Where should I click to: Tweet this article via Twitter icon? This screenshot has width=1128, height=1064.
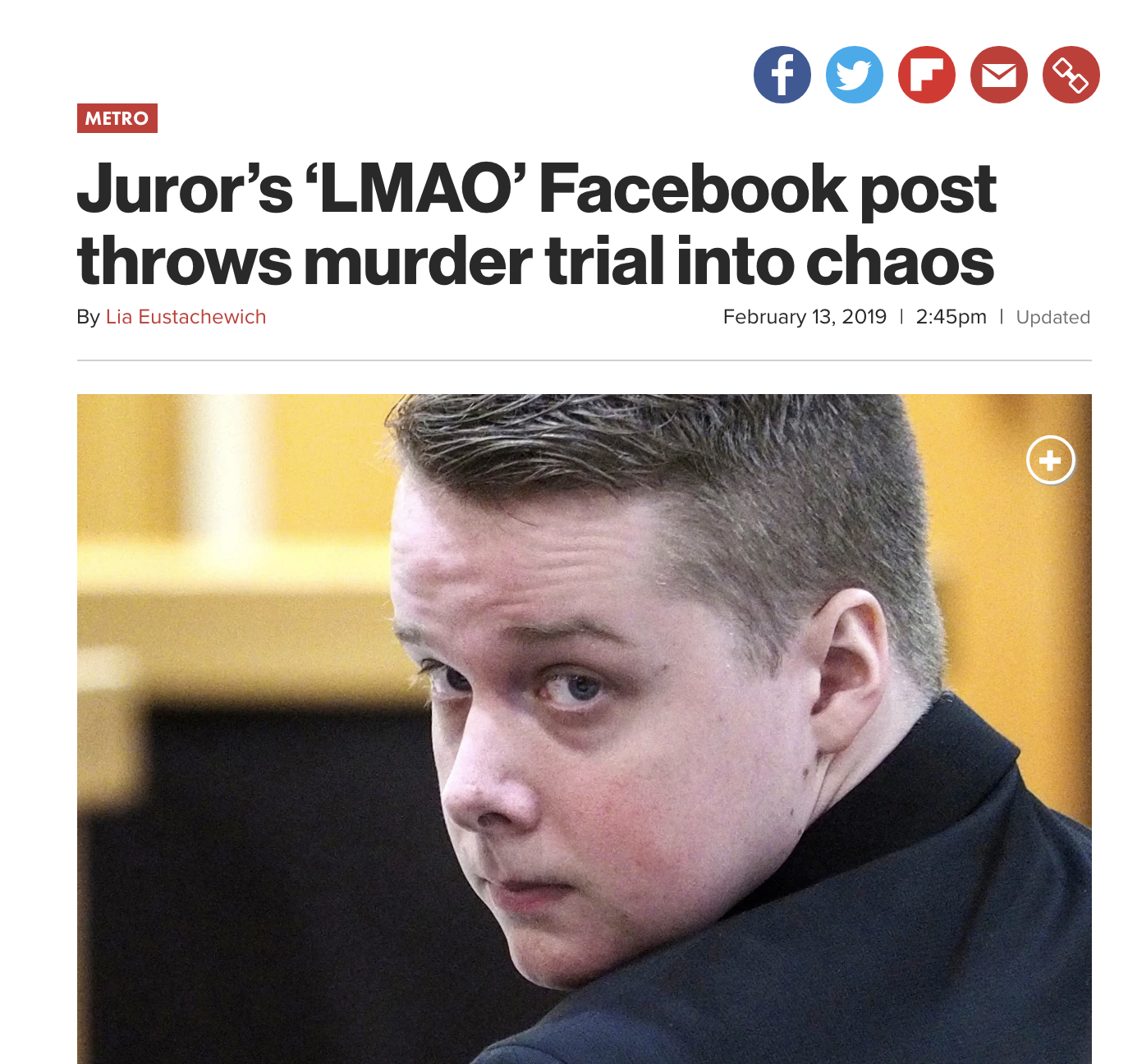855,75
